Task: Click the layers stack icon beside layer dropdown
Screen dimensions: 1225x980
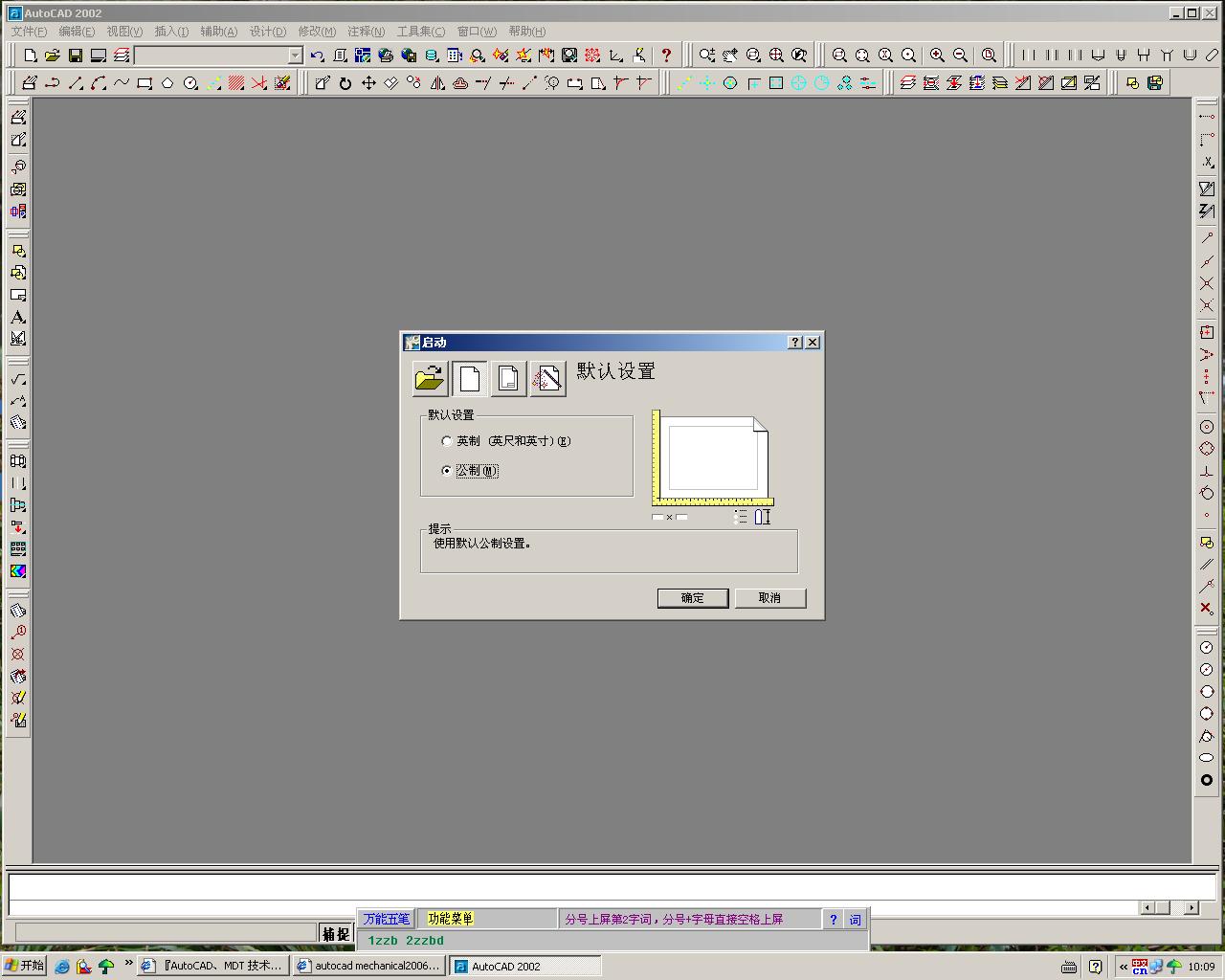Action: [122, 56]
